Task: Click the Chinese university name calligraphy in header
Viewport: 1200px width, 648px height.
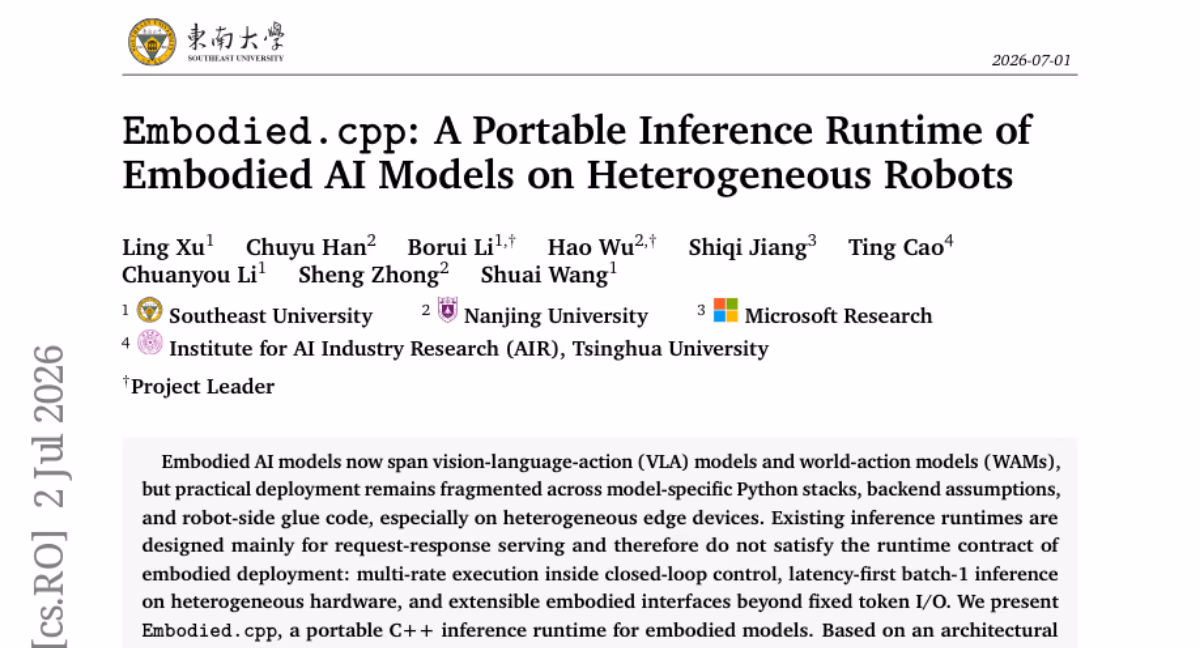Action: [236, 38]
